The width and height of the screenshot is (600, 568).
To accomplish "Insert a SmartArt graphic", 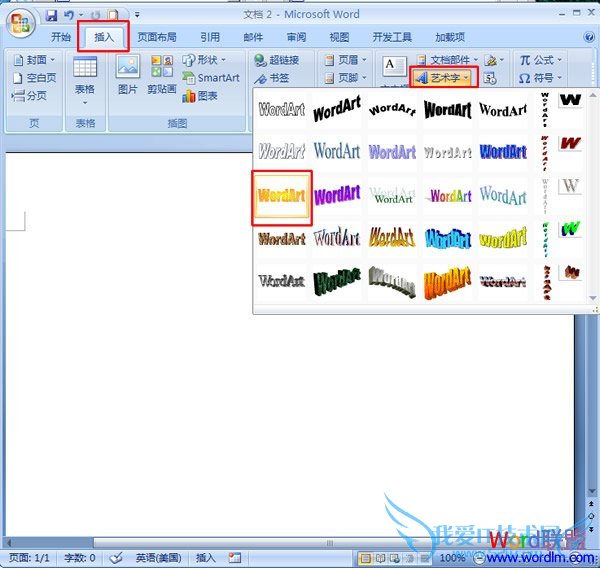I will 211,78.
